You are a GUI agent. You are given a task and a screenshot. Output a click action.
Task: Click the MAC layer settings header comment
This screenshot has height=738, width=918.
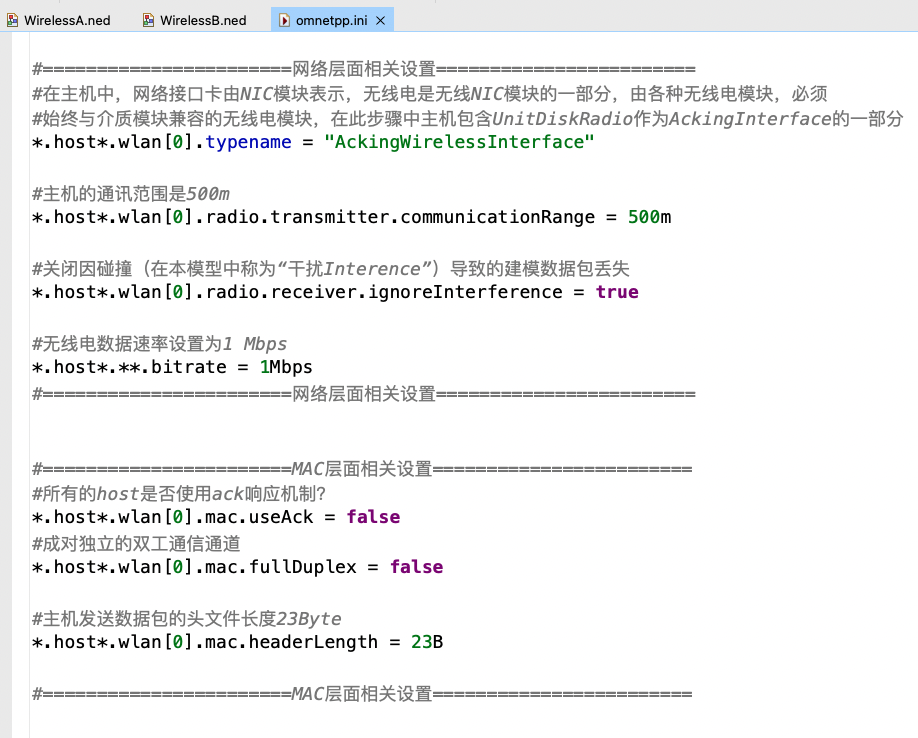pos(363,468)
